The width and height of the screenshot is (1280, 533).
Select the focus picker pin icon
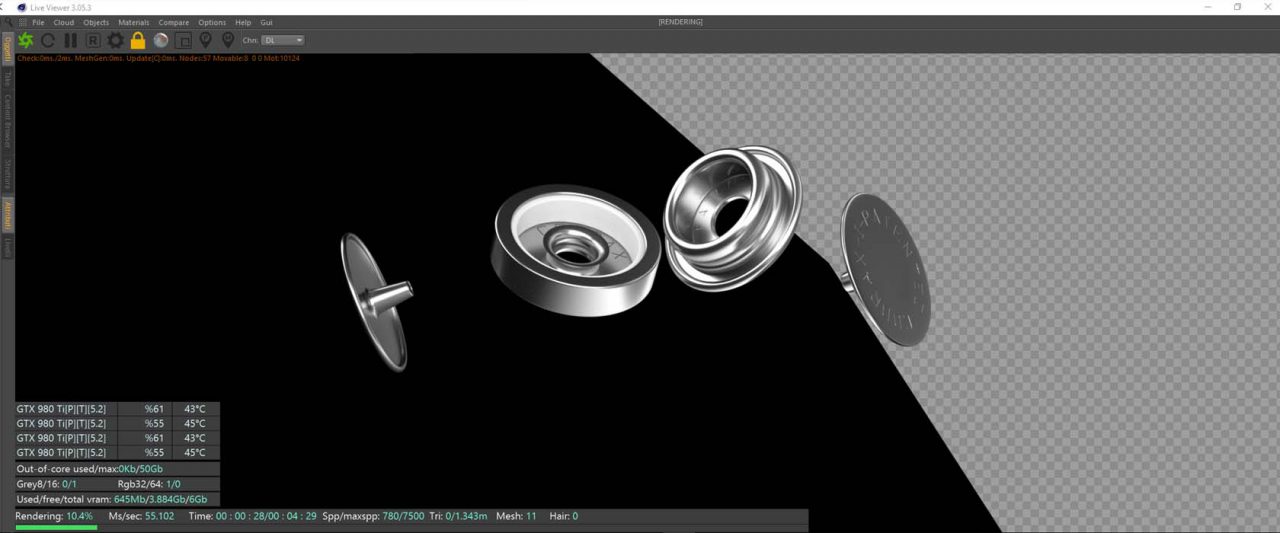pyautogui.click(x=206, y=41)
